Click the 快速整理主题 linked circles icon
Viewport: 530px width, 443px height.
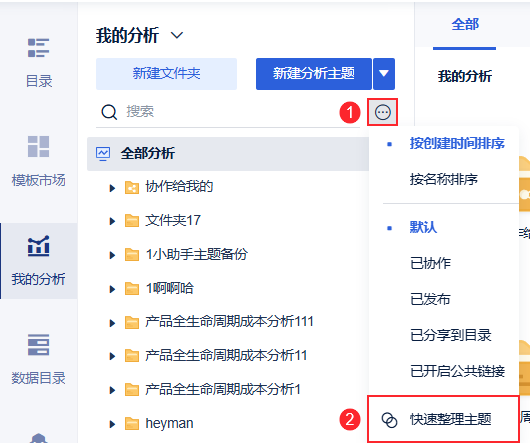pos(389,420)
